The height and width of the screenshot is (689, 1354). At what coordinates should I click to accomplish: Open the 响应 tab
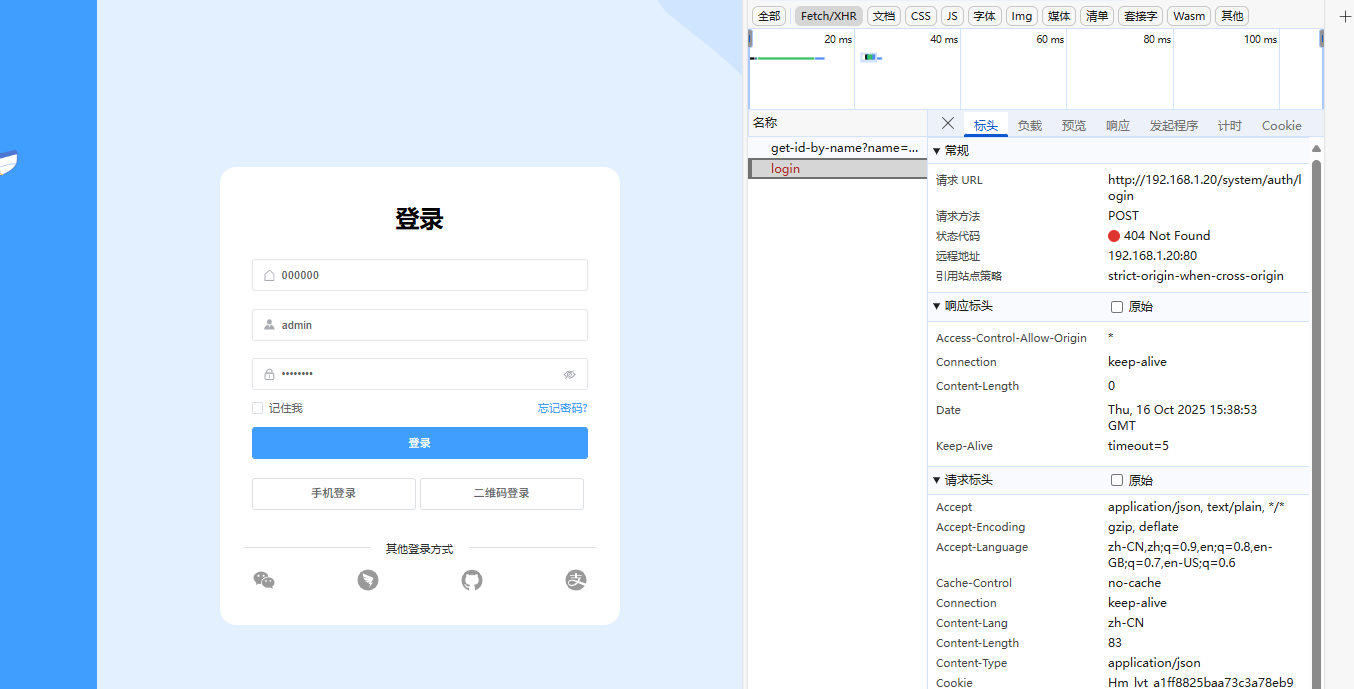[x=1117, y=126]
